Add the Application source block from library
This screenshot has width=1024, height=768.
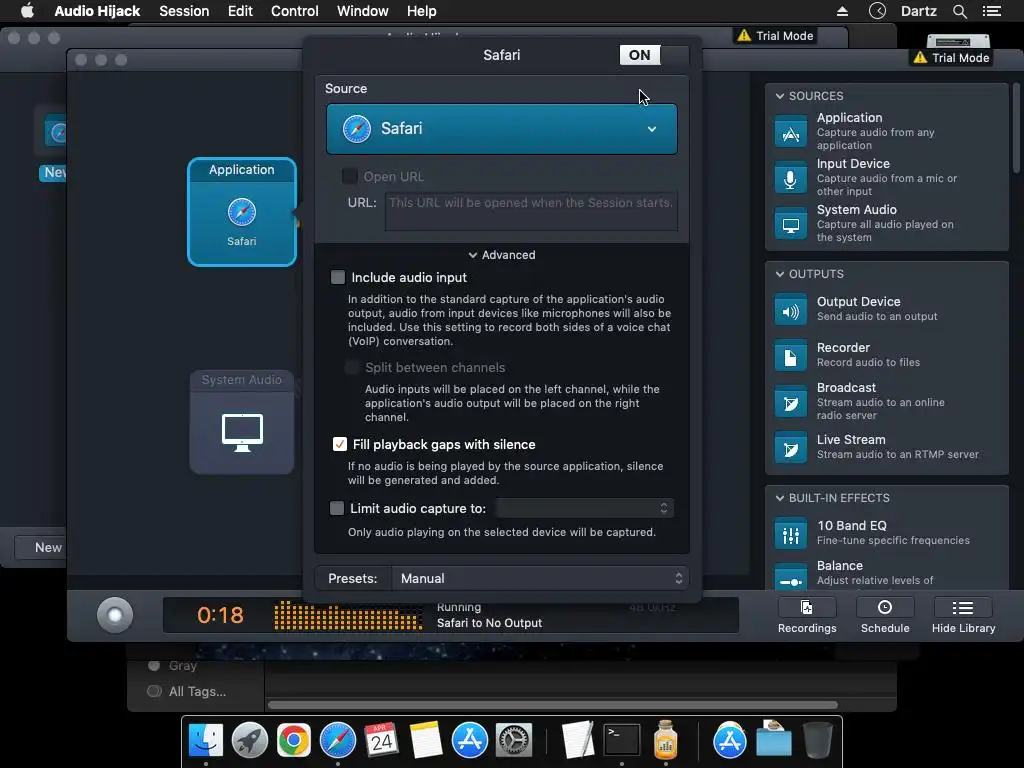[x=886, y=131]
